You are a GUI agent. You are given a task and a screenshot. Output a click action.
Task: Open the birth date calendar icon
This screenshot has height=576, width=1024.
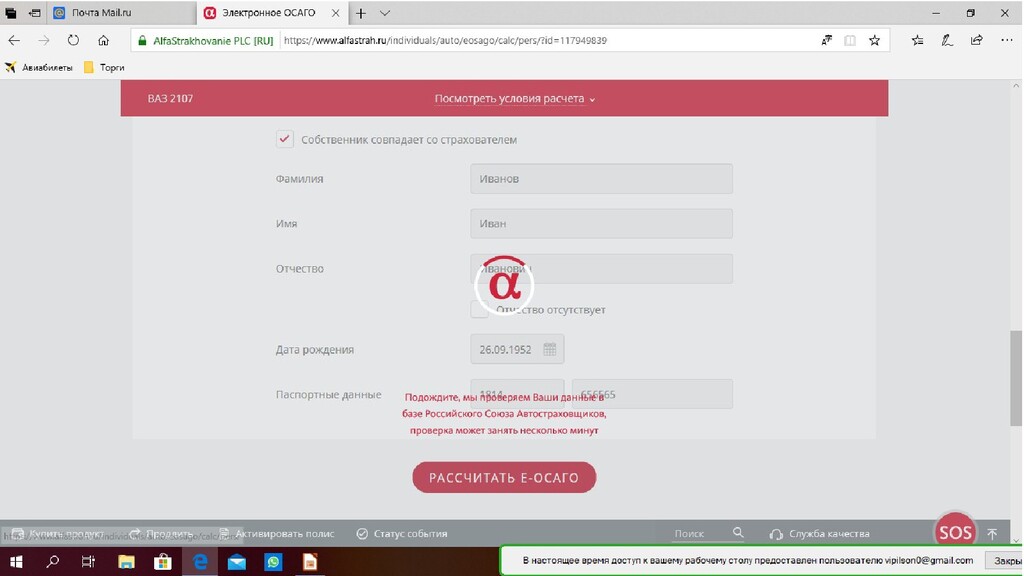pyautogui.click(x=550, y=349)
